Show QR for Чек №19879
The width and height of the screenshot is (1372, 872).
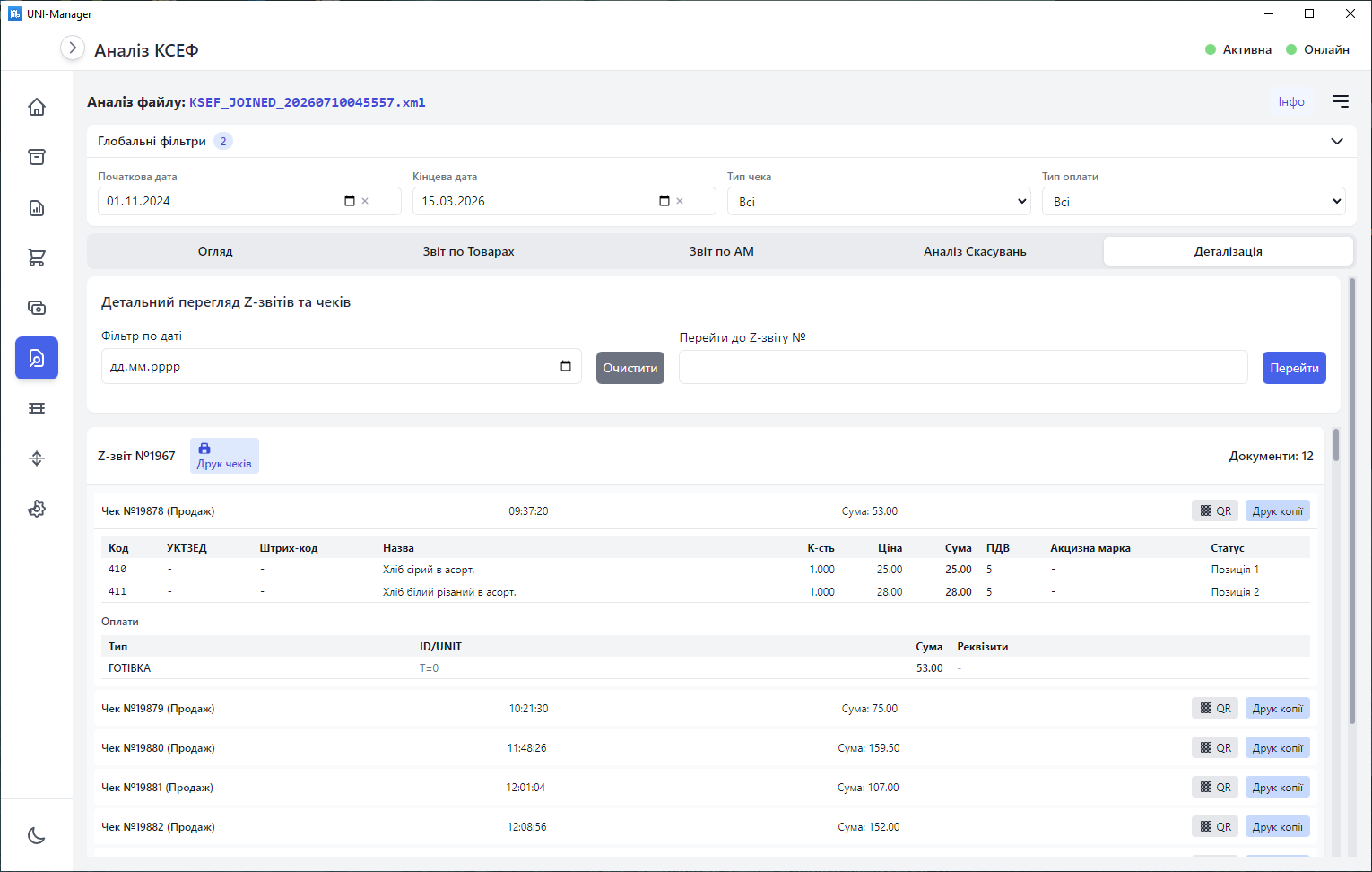coord(1215,708)
